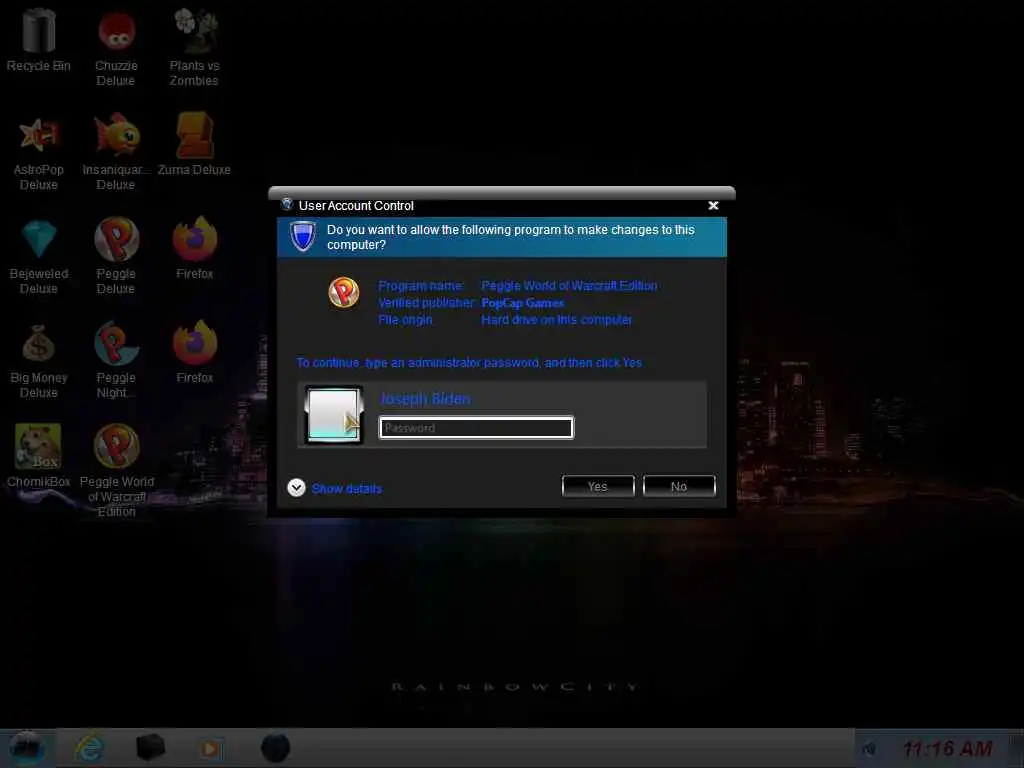Select the Chuzzle Deluxe desktop icon
The width and height of the screenshot is (1024, 768).
click(x=116, y=47)
